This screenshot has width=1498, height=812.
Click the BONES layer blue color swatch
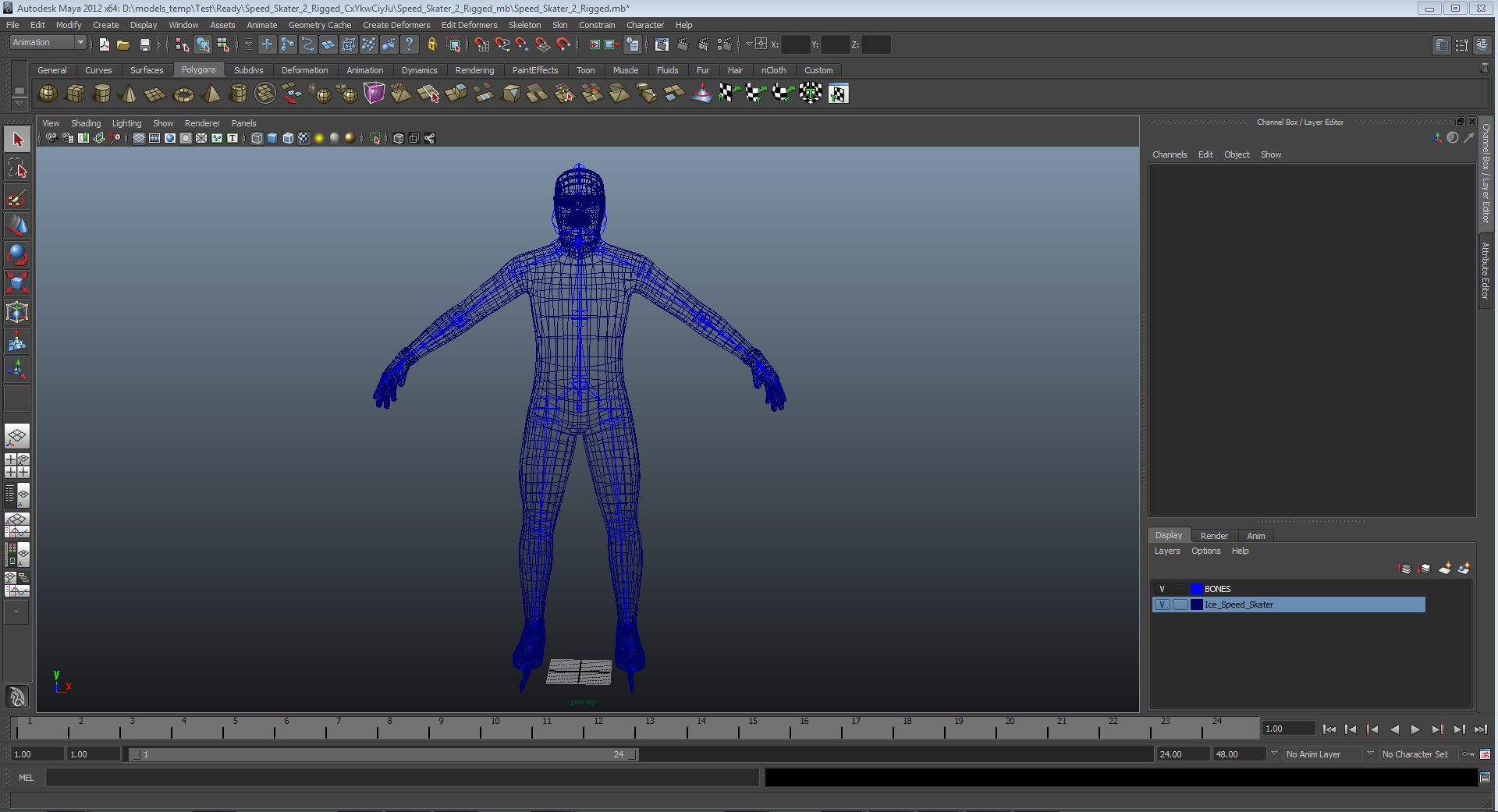tap(1196, 589)
